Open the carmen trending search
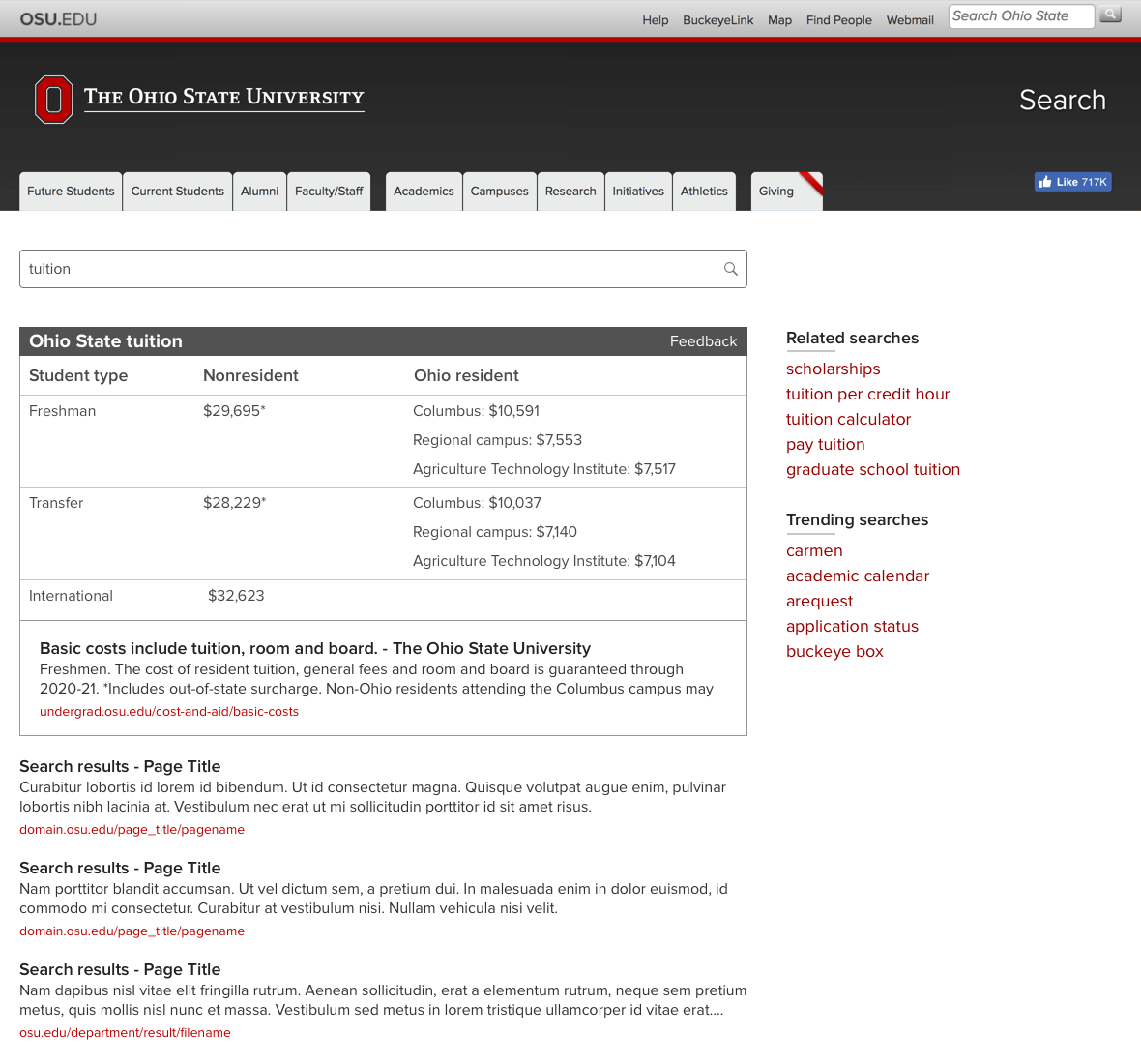The width and height of the screenshot is (1141, 1064). point(814,551)
